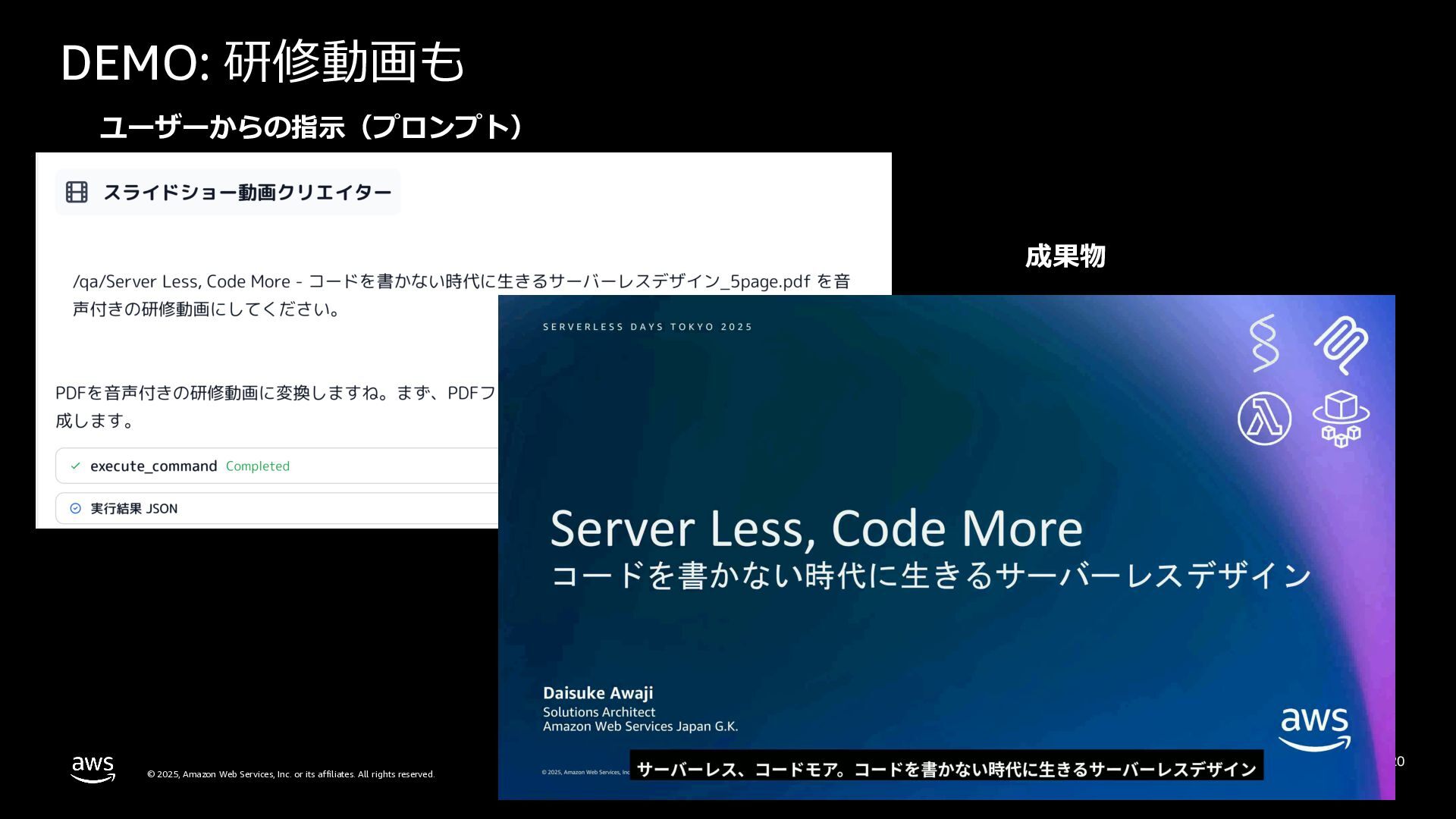Click the AWS logo on the video slide
This screenshot has width=1456, height=819.
pyautogui.click(x=1315, y=729)
